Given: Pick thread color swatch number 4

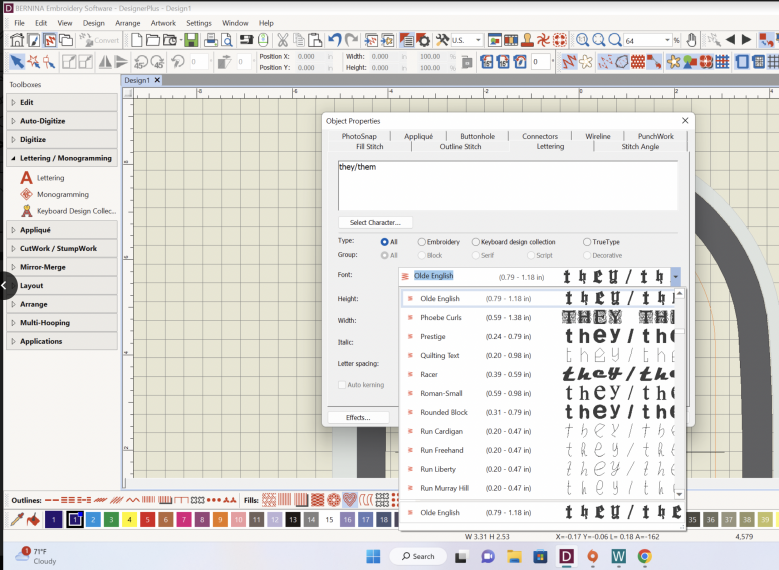Looking at the screenshot, I should click(129, 520).
